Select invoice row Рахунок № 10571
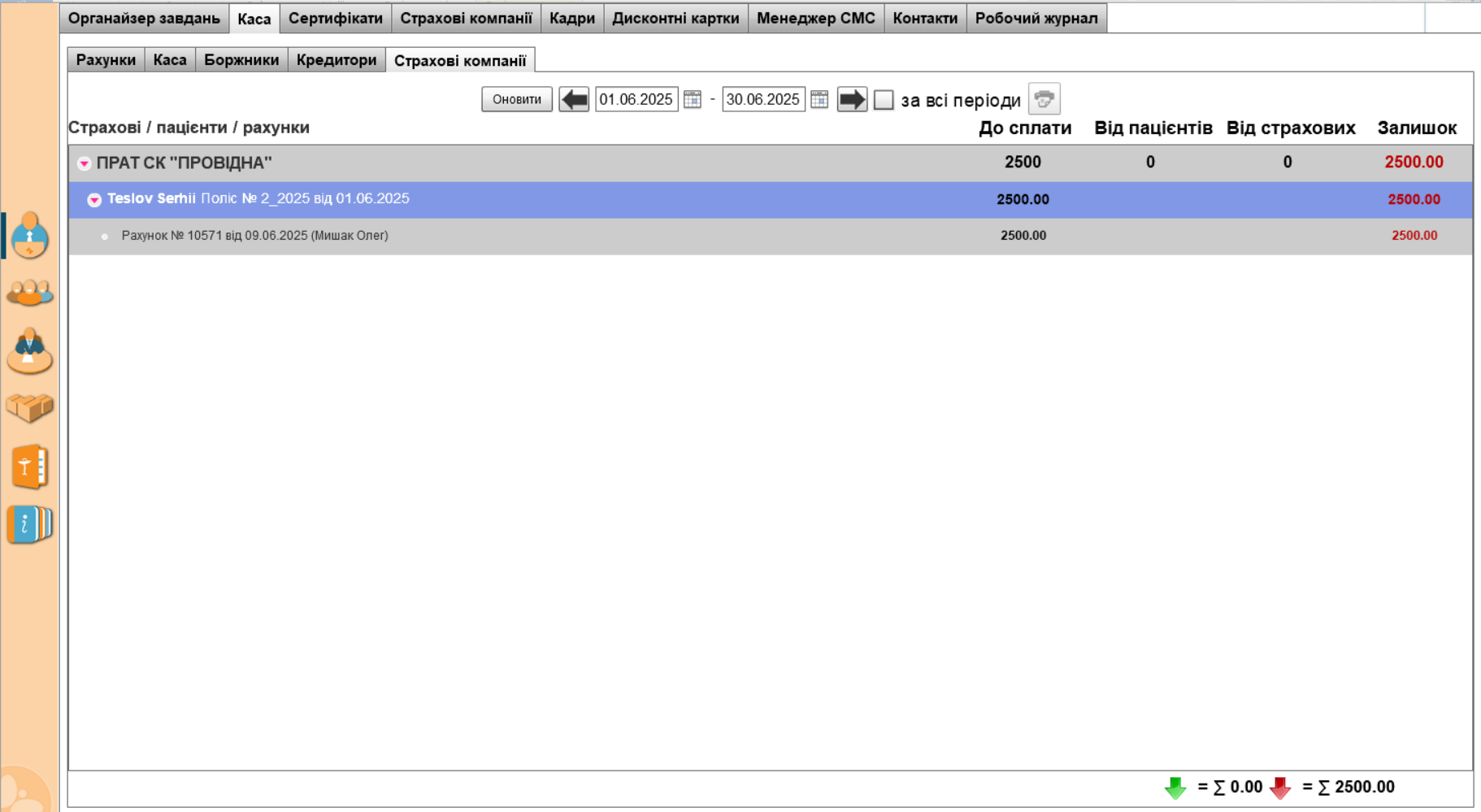Image resolution: width=1481 pixels, height=812 pixels. point(770,236)
